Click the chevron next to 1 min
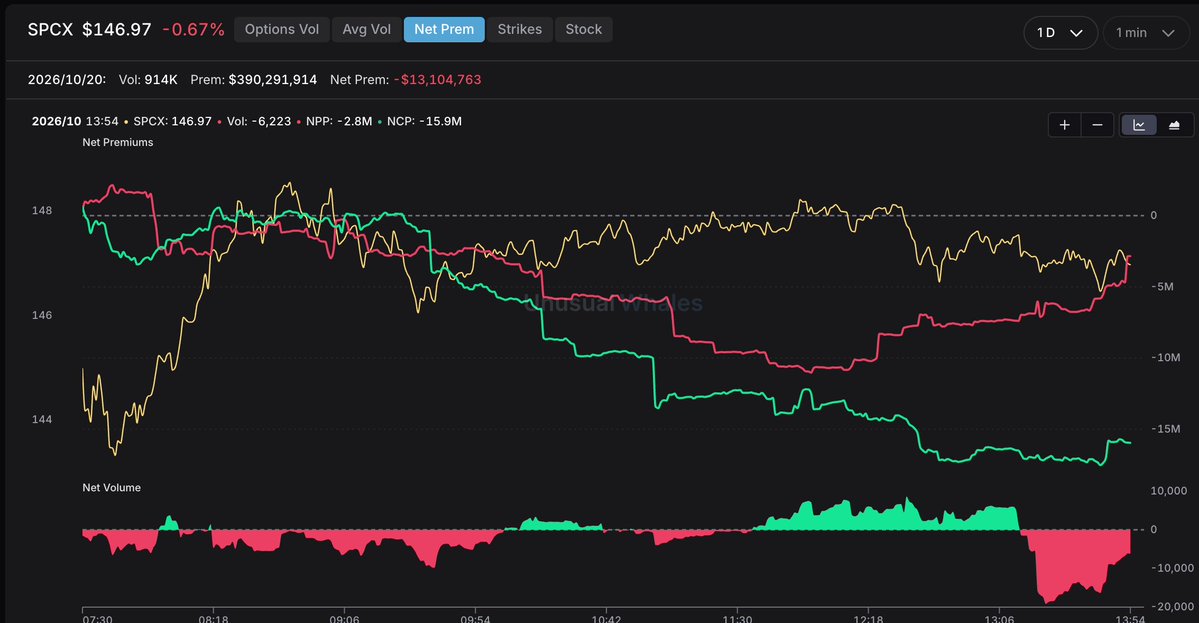The width and height of the screenshot is (1199, 623). (x=1168, y=33)
